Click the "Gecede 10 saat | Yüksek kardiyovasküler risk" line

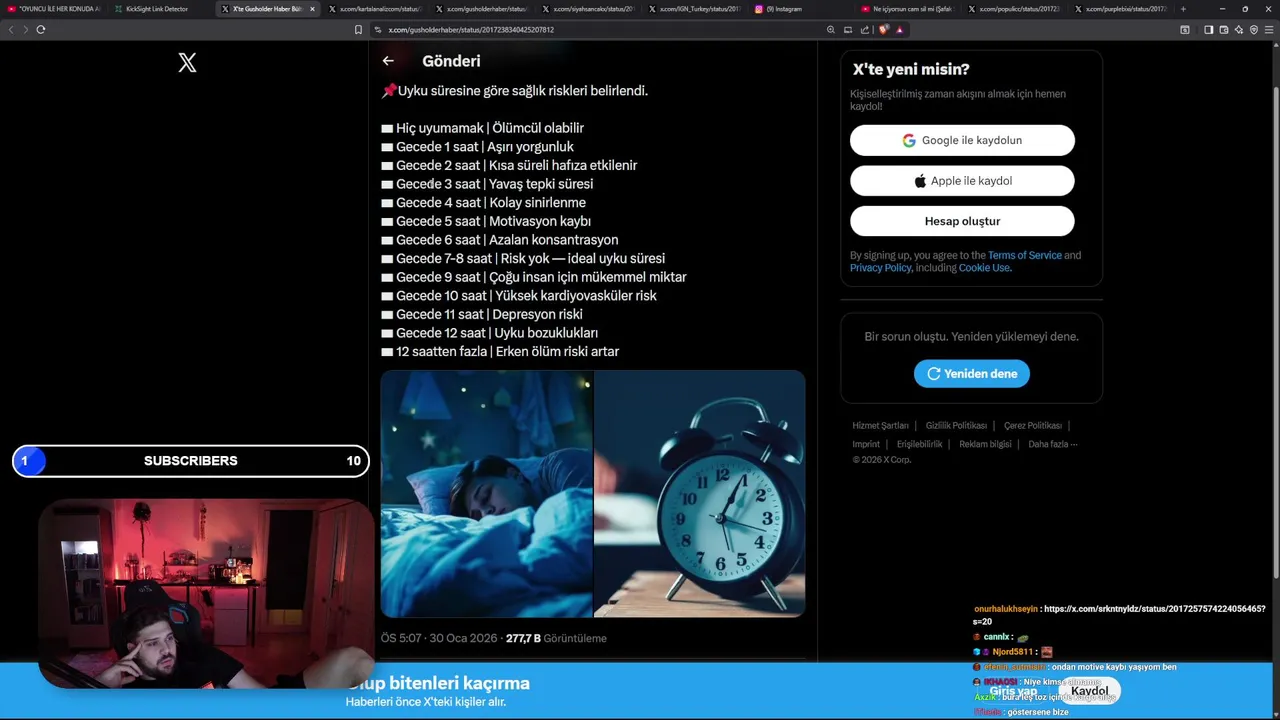coord(526,296)
